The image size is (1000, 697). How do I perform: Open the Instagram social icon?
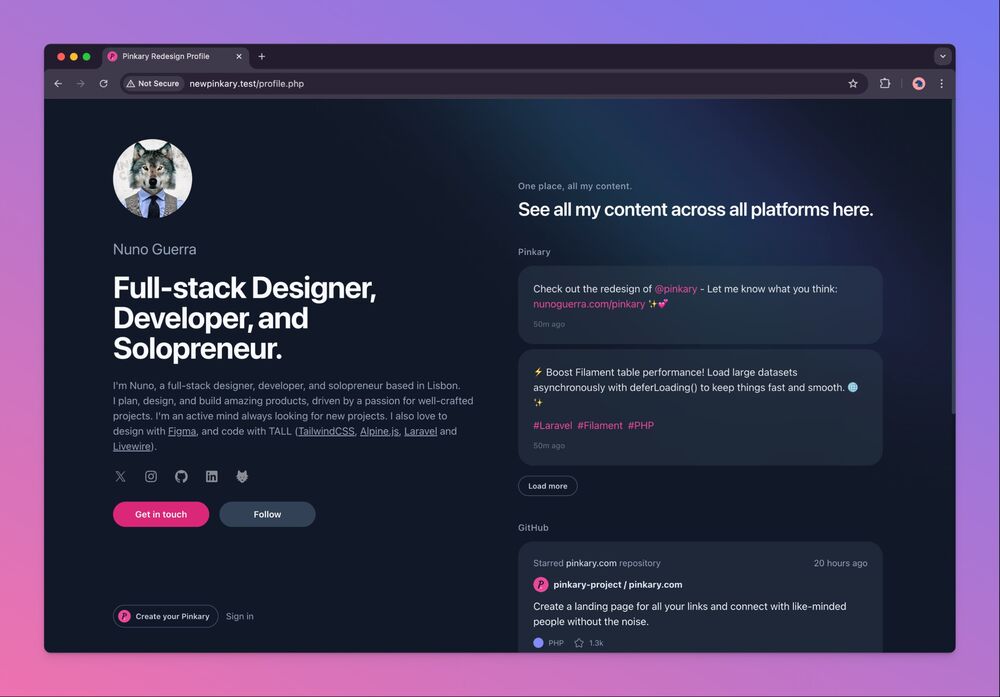click(x=151, y=476)
